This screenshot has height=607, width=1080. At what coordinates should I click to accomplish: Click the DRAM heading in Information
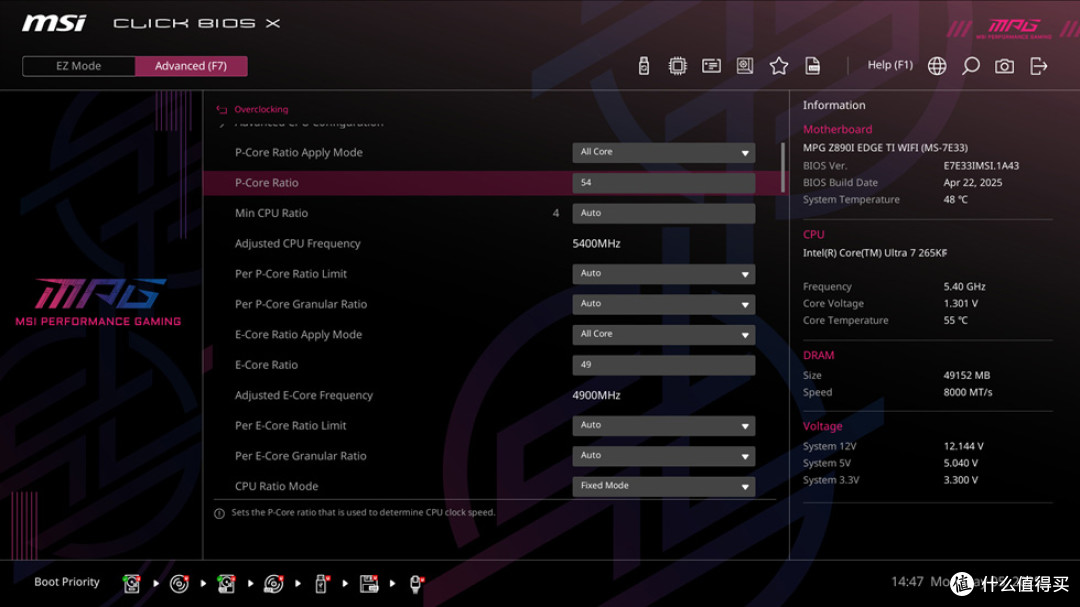pos(818,355)
